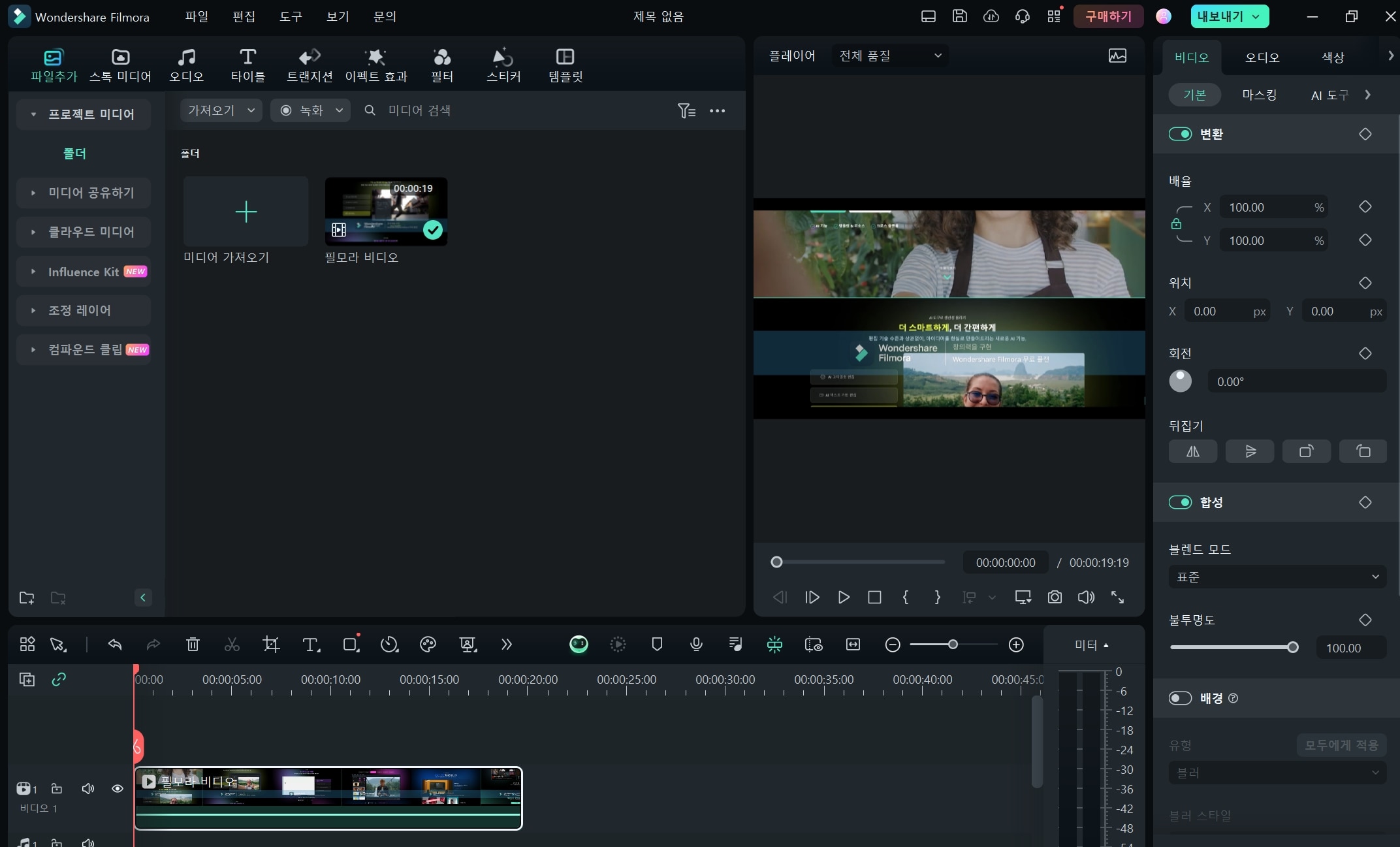The height and width of the screenshot is (847, 1400).
Task: Select the 필모라 비디오 media thumbnail
Action: 386,212
